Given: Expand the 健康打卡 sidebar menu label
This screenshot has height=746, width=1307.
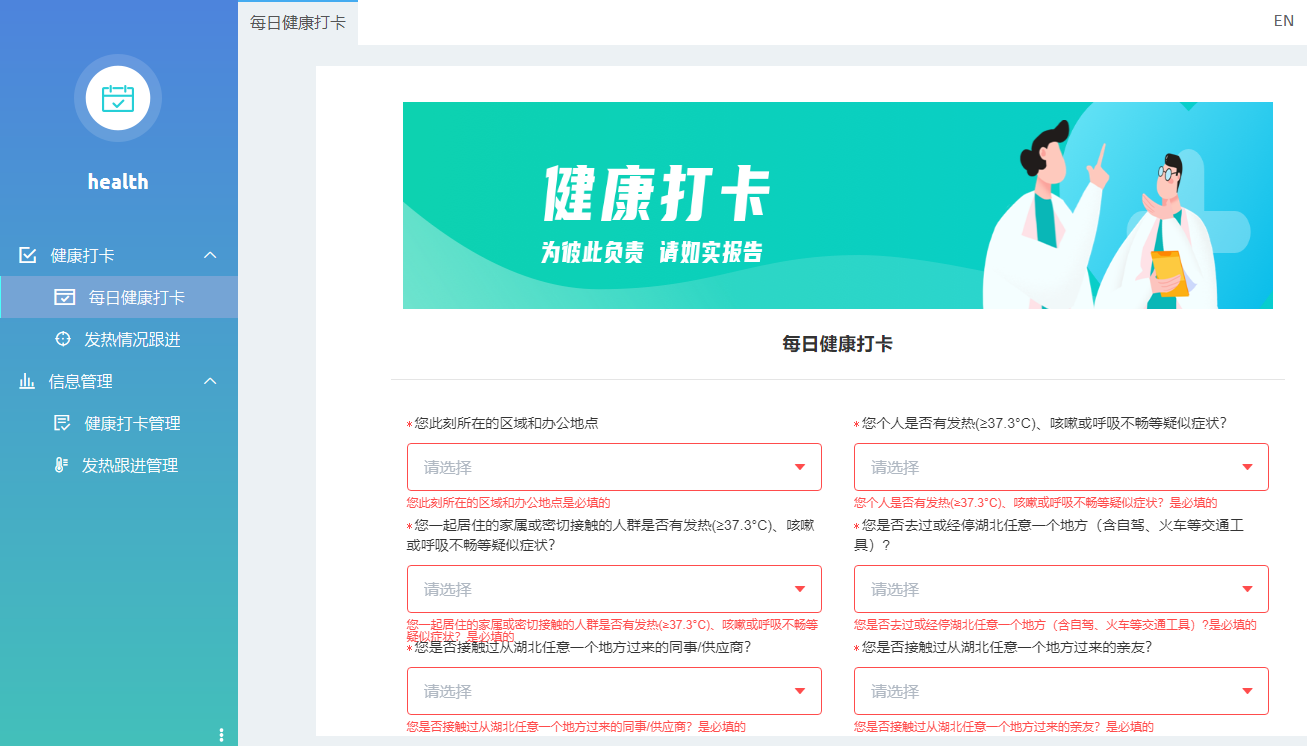Looking at the screenshot, I should tap(82, 255).
